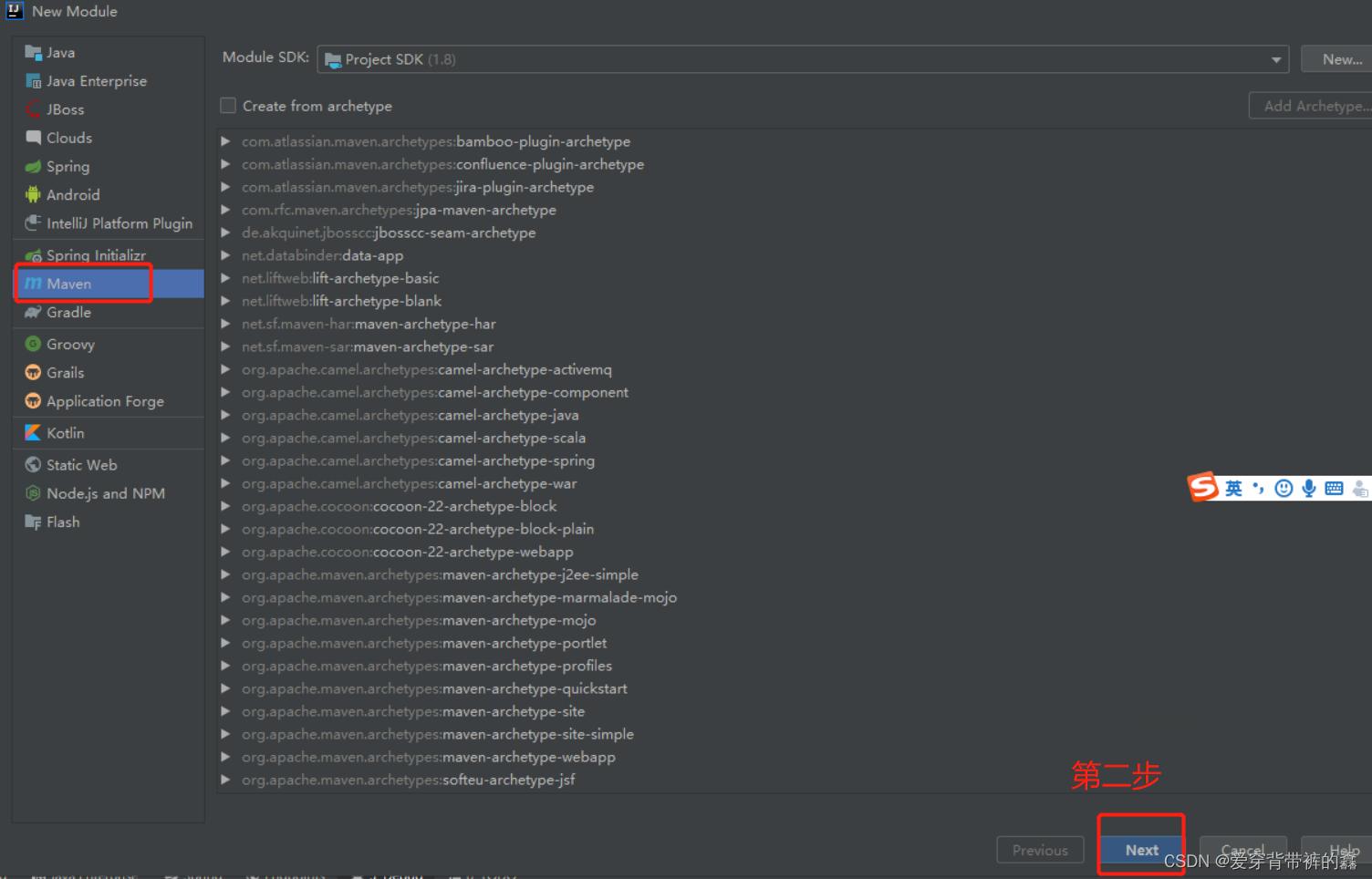Viewport: 1372px width, 879px height.
Task: Select the maven-archetype-mojo row text
Action: point(419,620)
